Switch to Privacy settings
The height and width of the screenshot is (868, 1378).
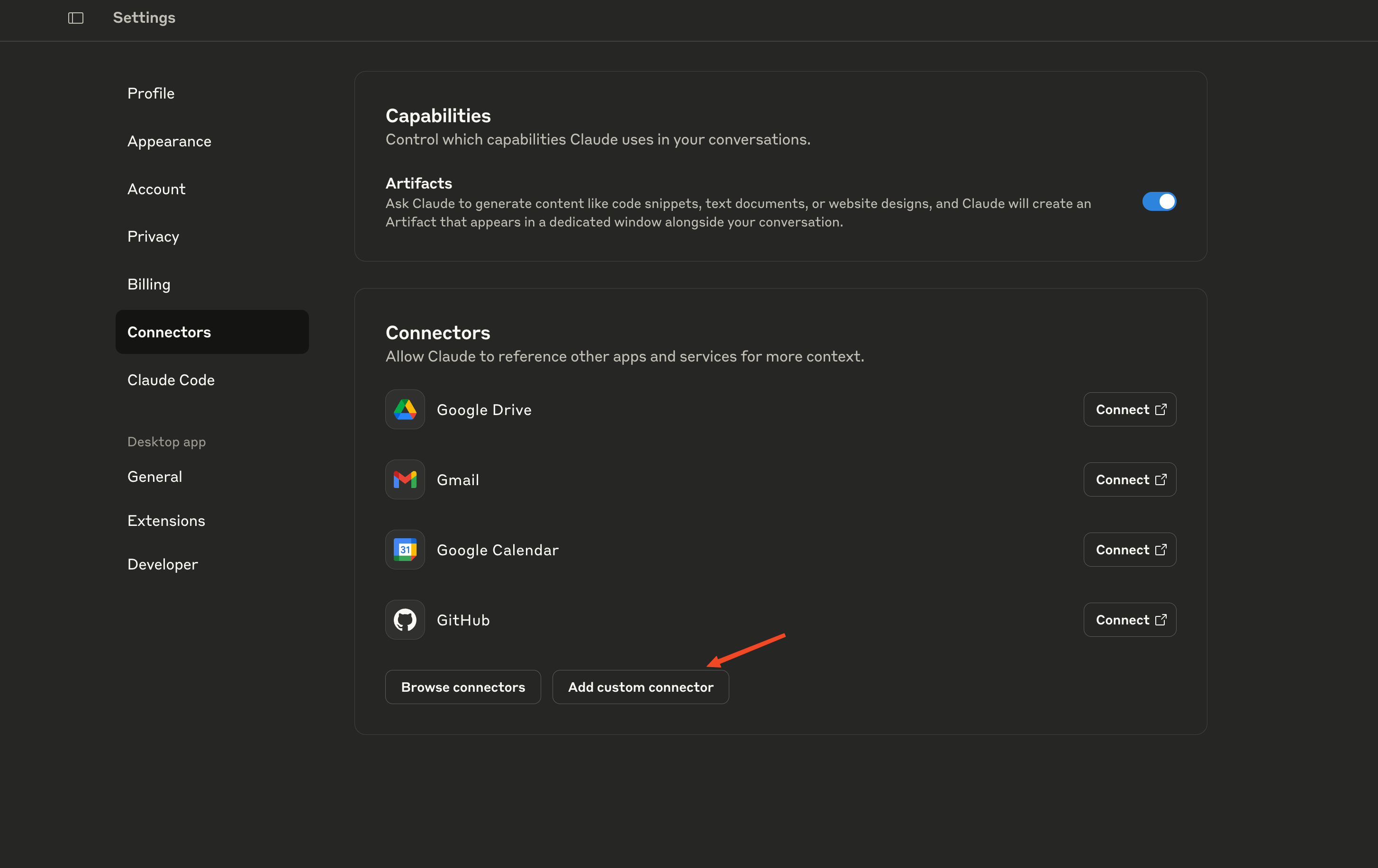coord(153,236)
